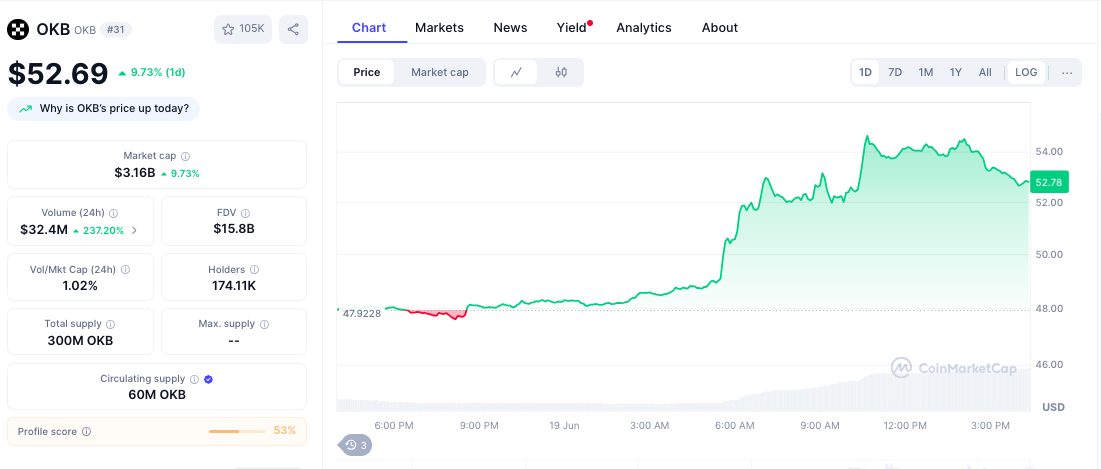Set chart range to 1D
The image size is (1101, 469).
tap(866, 72)
